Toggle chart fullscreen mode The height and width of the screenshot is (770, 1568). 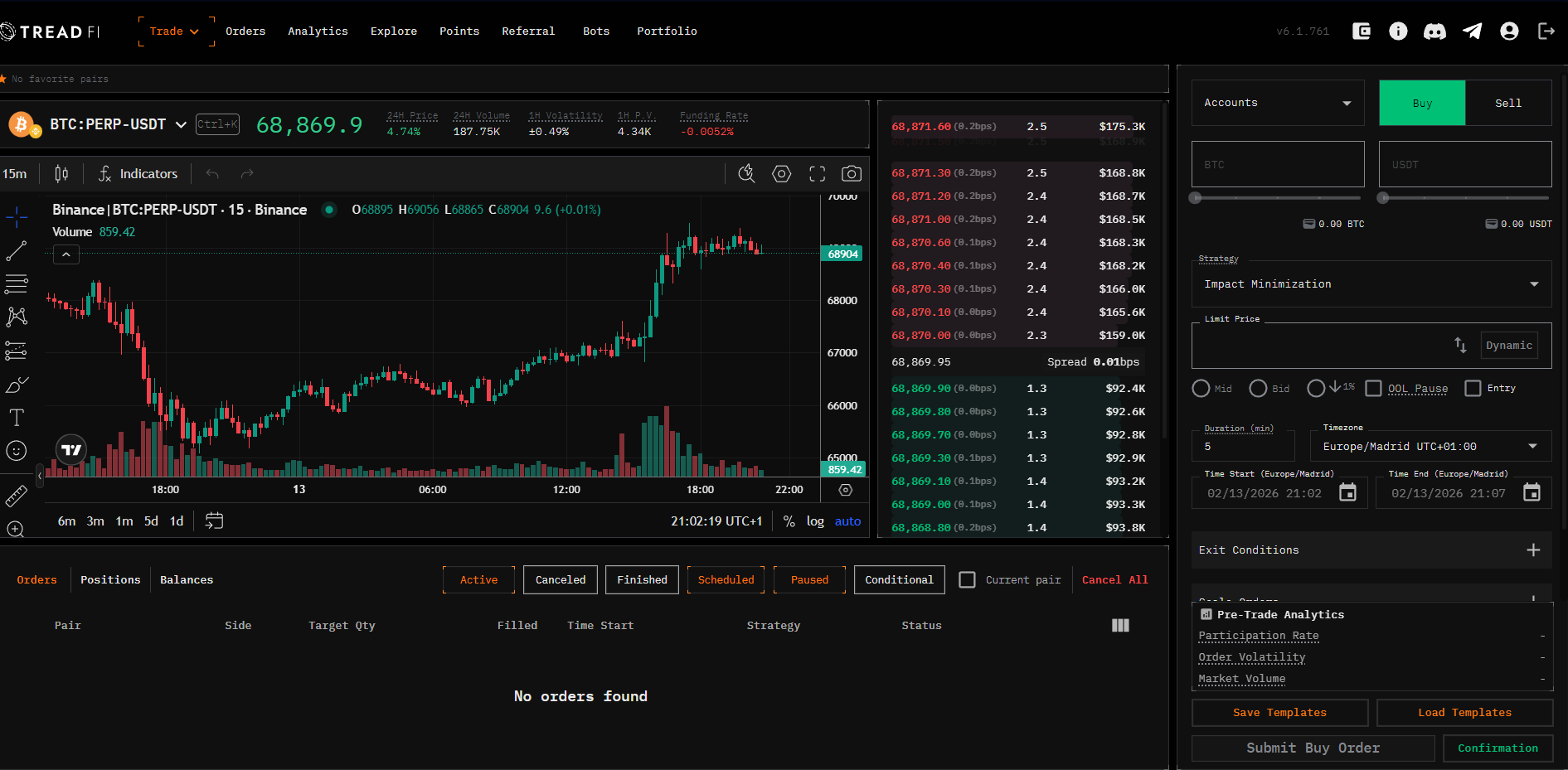818,174
